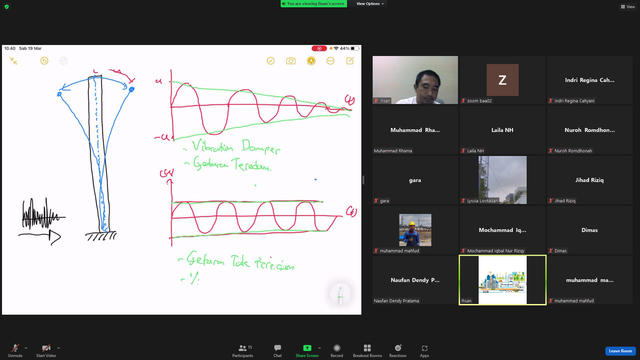640x360 pixels.
Task: Click the floating pencil tool button
Action: [340, 294]
